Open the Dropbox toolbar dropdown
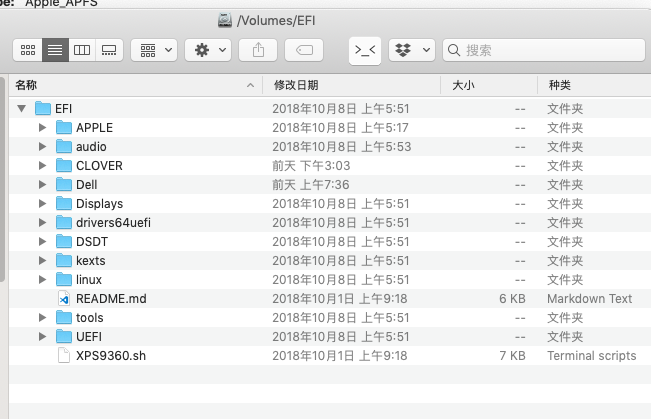651x419 pixels. pos(412,50)
